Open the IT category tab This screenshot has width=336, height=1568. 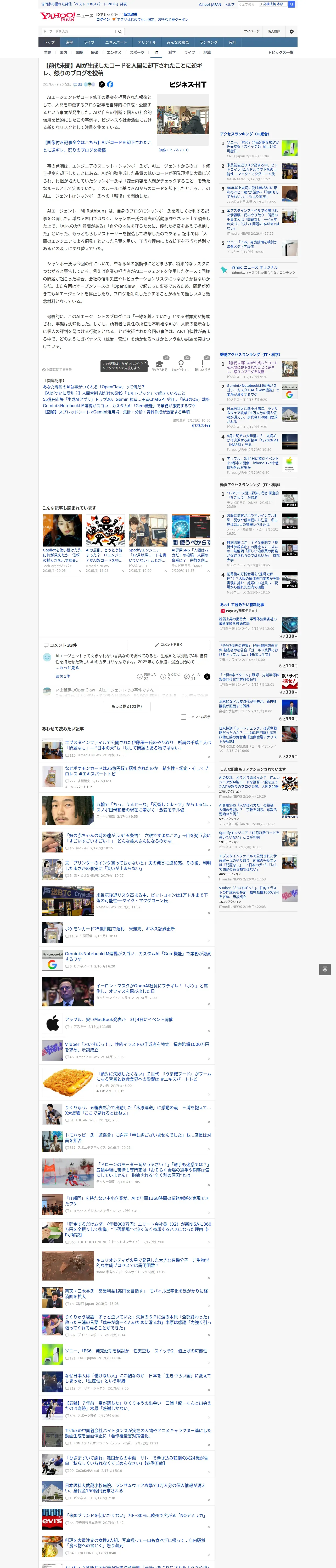[x=156, y=53]
